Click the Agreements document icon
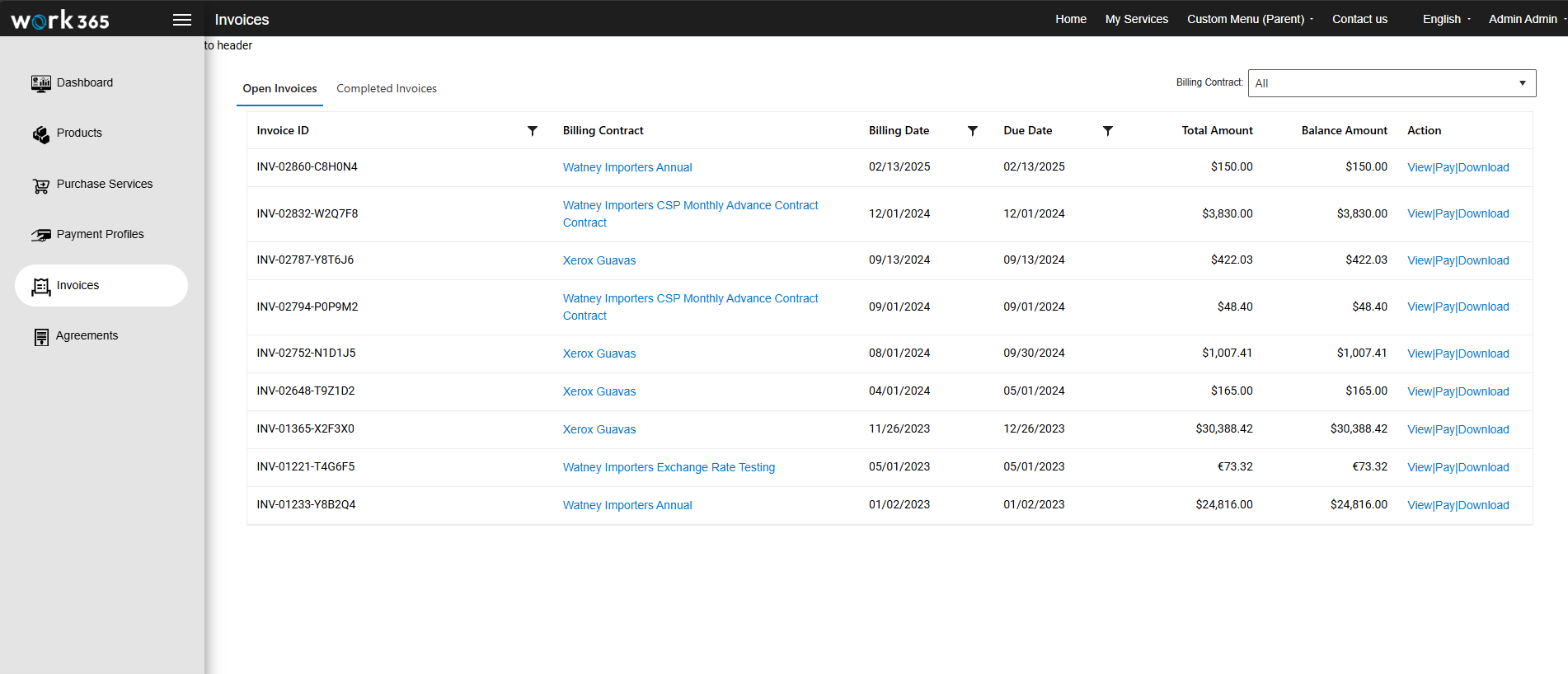 click(41, 337)
